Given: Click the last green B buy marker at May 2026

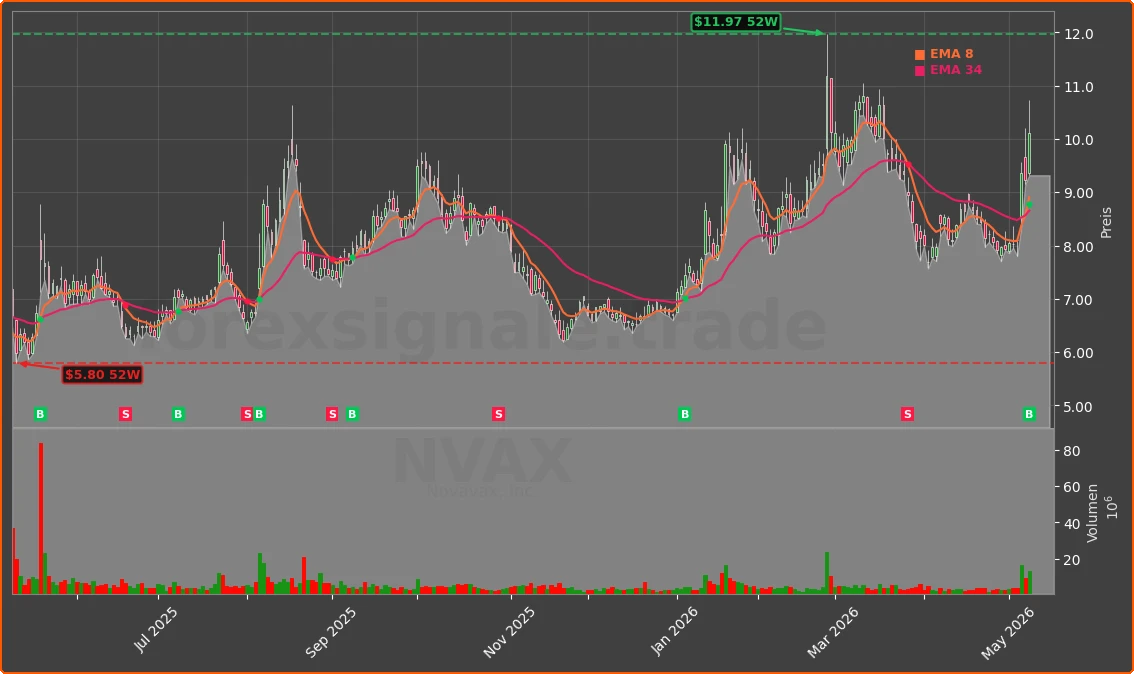Looking at the screenshot, I should (1029, 414).
